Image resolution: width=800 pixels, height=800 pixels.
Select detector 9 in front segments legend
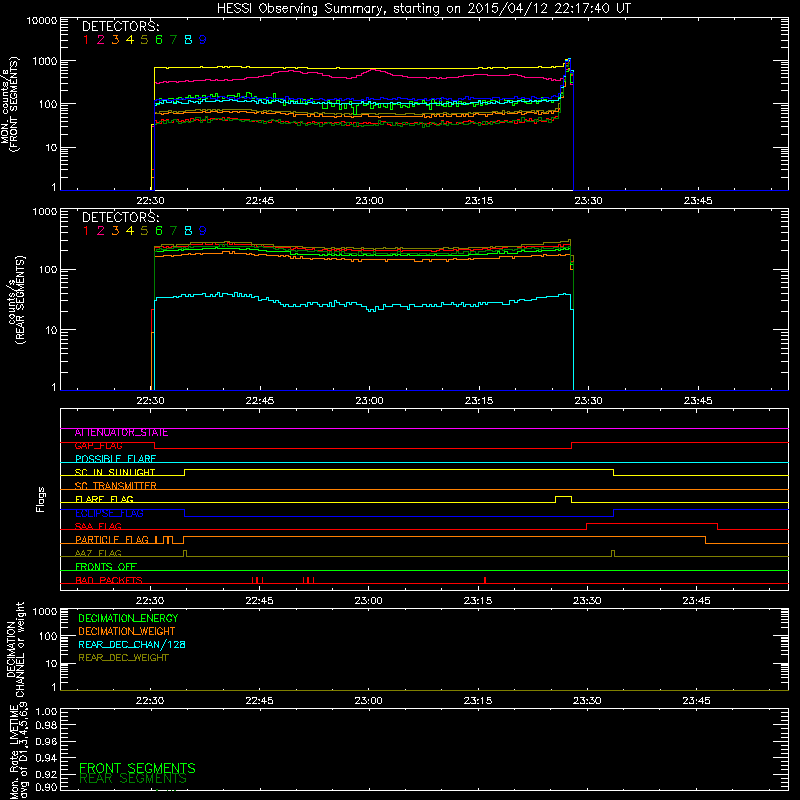click(203, 40)
